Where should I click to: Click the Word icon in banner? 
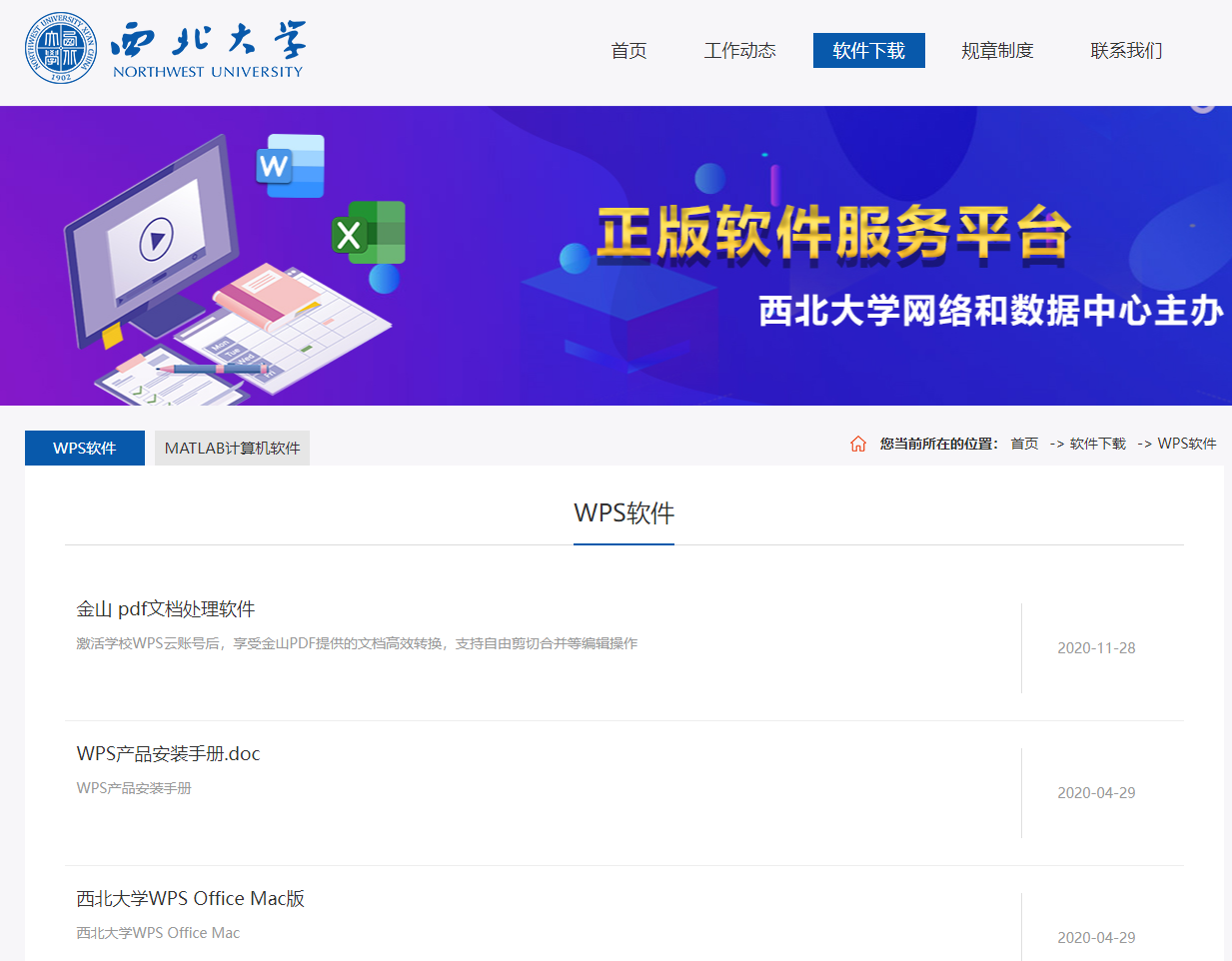point(290,165)
